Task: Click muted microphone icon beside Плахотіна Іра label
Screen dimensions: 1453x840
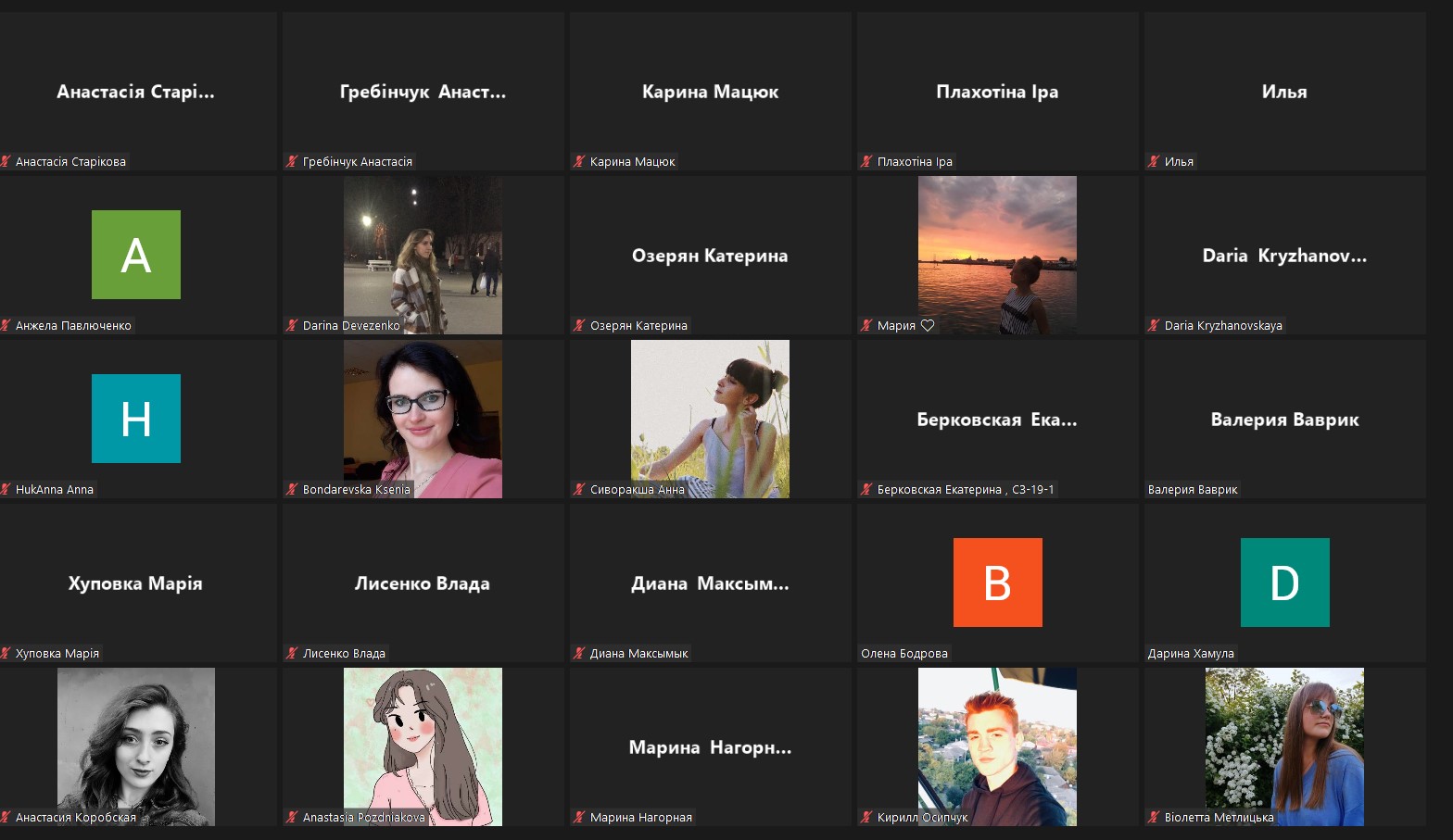Action: pos(866,161)
